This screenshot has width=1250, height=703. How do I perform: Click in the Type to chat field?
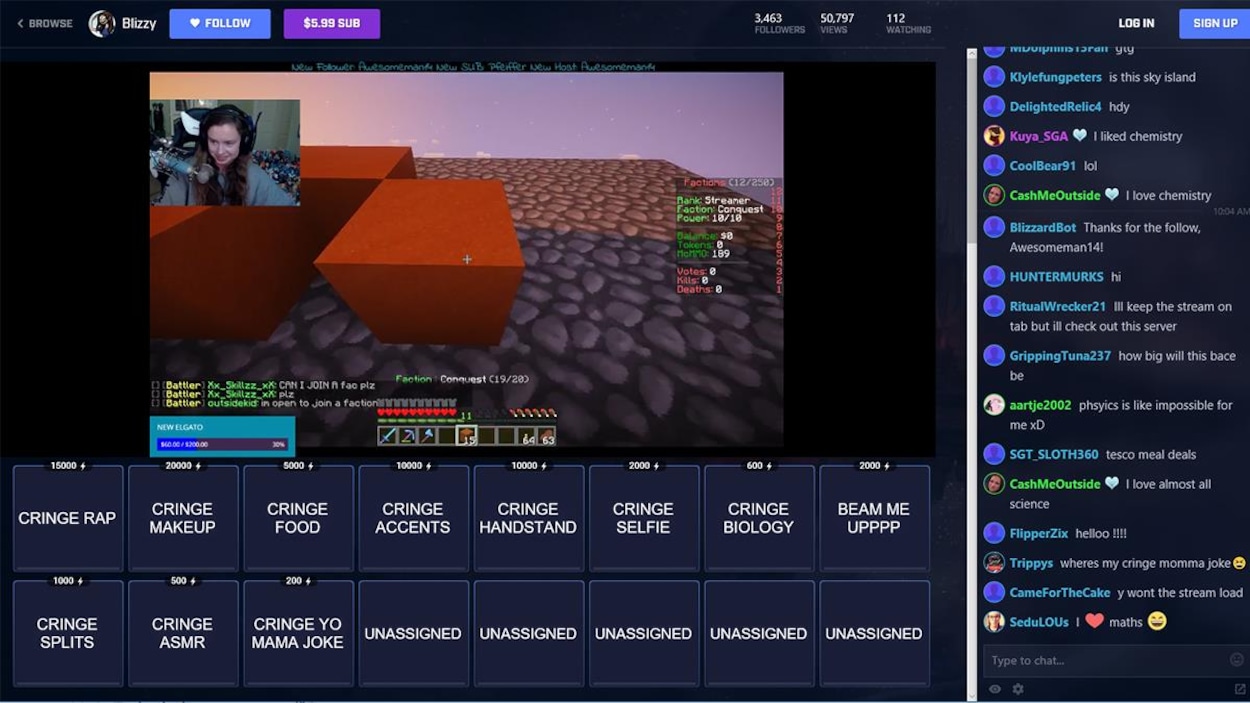click(1105, 660)
